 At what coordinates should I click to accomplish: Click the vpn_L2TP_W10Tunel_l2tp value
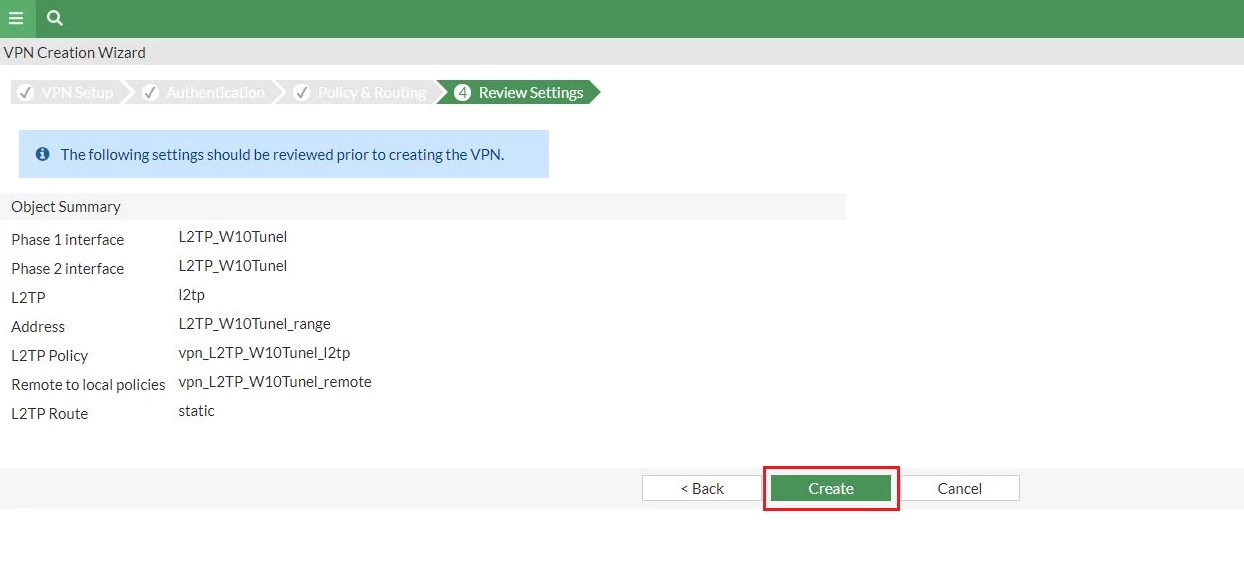(x=264, y=353)
